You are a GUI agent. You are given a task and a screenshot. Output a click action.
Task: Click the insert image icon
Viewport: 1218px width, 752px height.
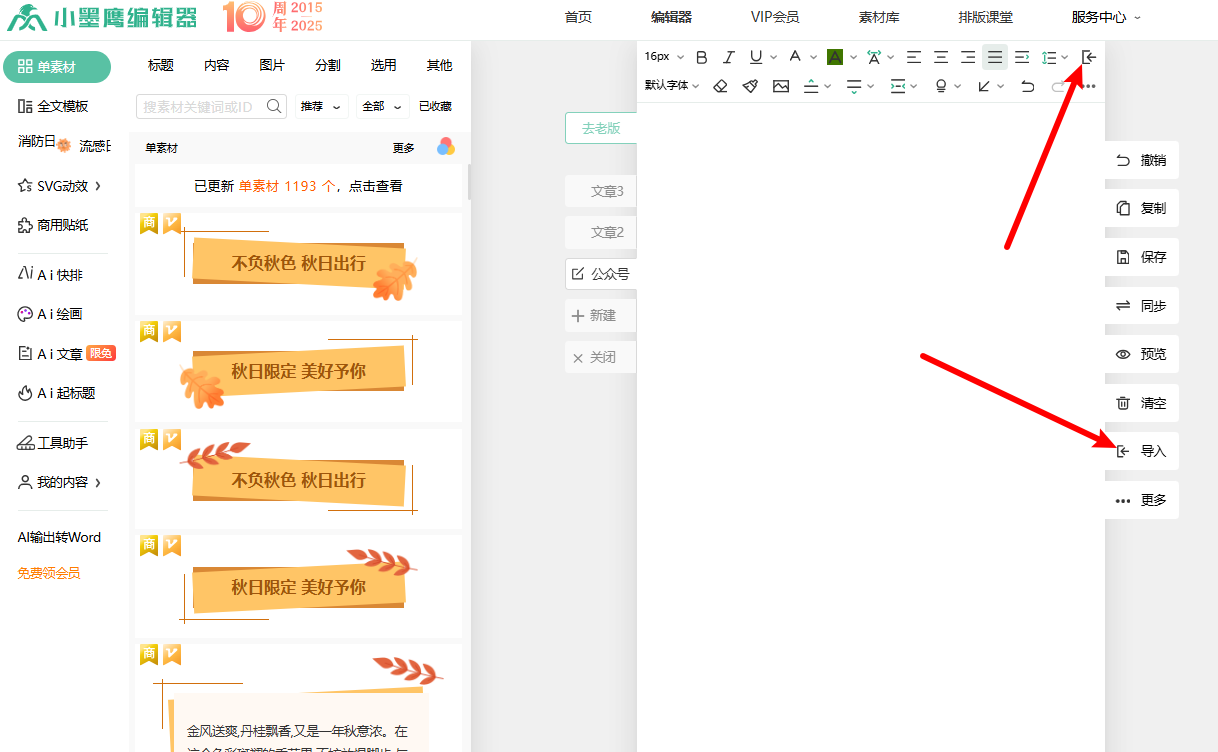point(781,86)
